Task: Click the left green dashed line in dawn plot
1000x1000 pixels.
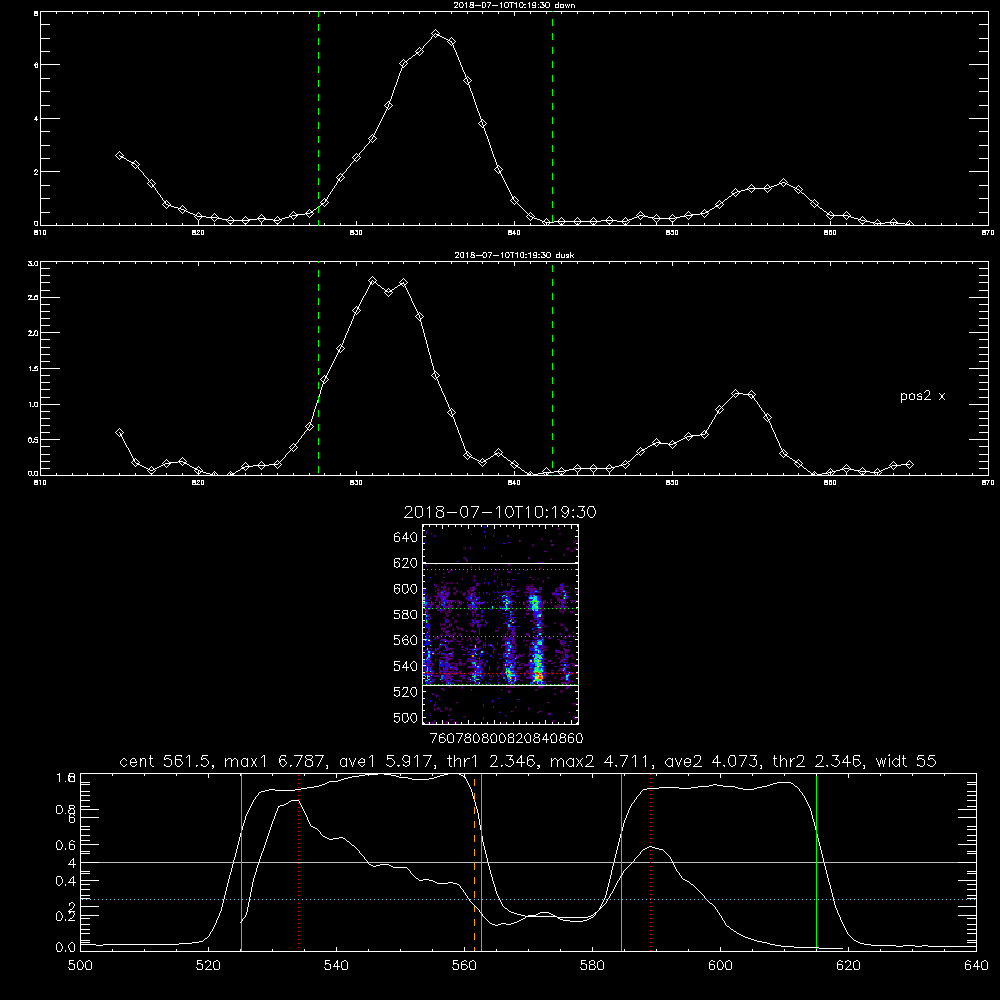Action: click(x=318, y=118)
